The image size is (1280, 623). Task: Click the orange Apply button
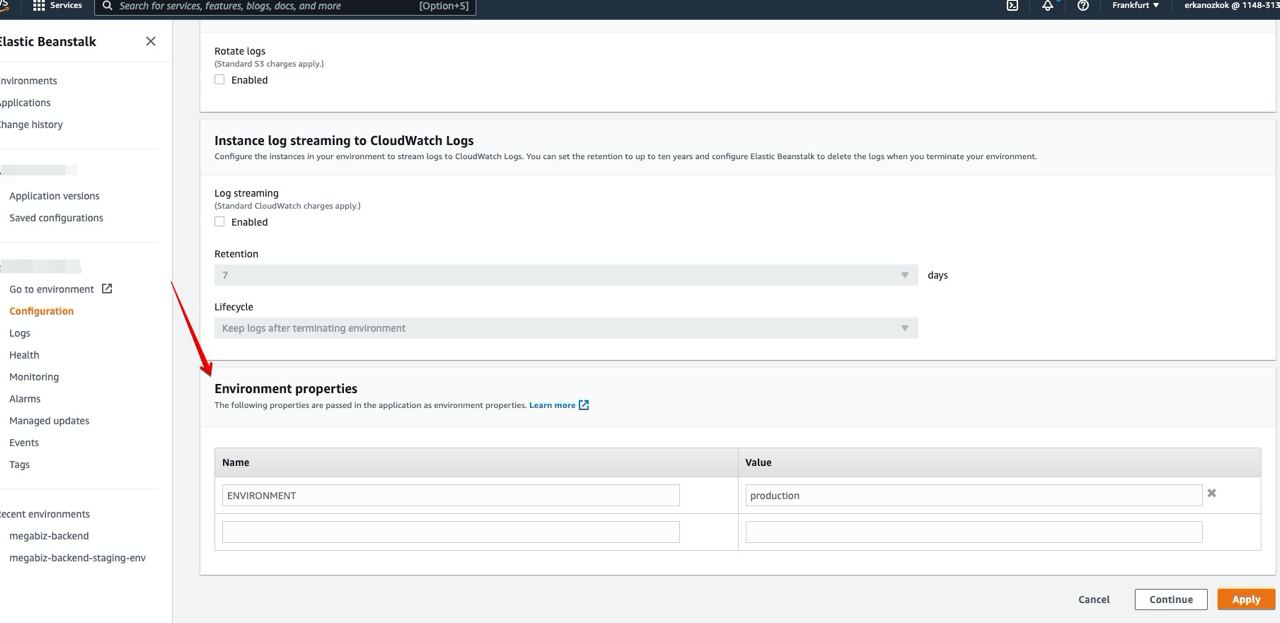point(1246,600)
